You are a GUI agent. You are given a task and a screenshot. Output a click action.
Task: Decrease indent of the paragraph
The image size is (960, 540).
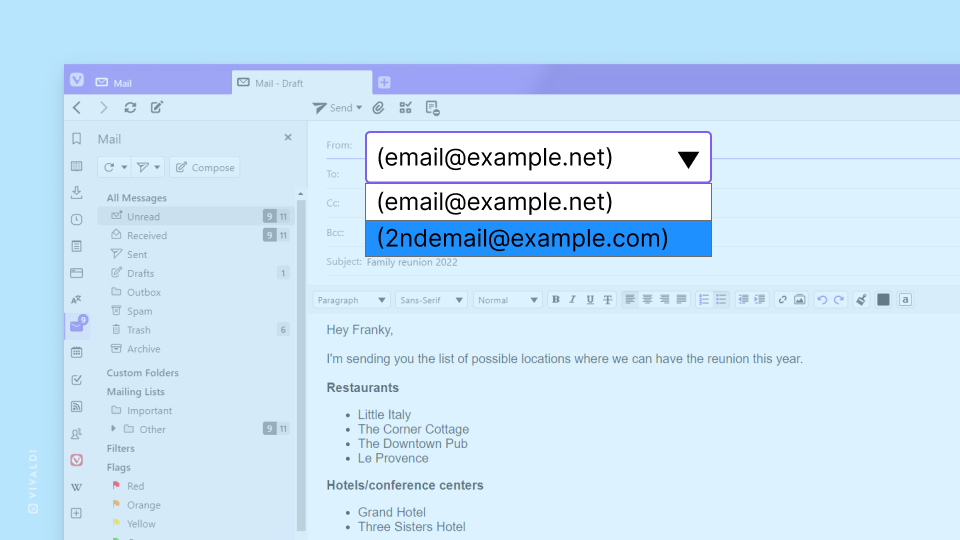(743, 299)
